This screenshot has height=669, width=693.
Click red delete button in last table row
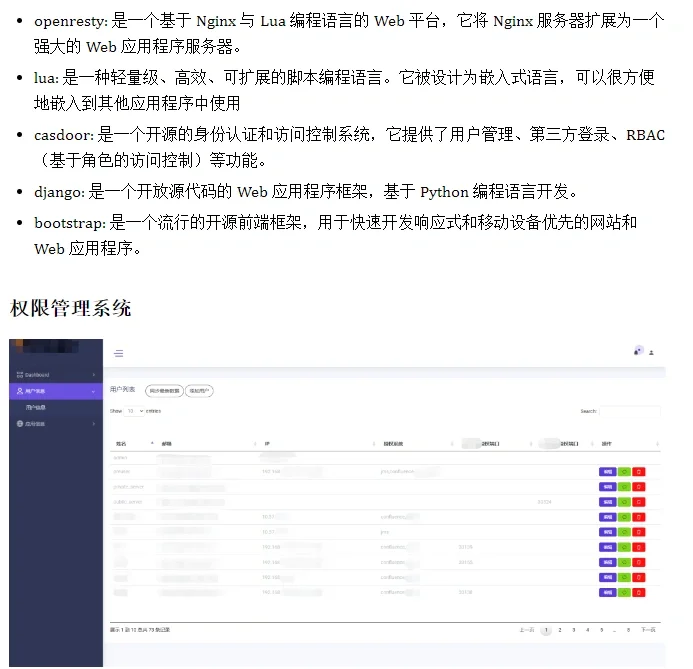pos(639,593)
